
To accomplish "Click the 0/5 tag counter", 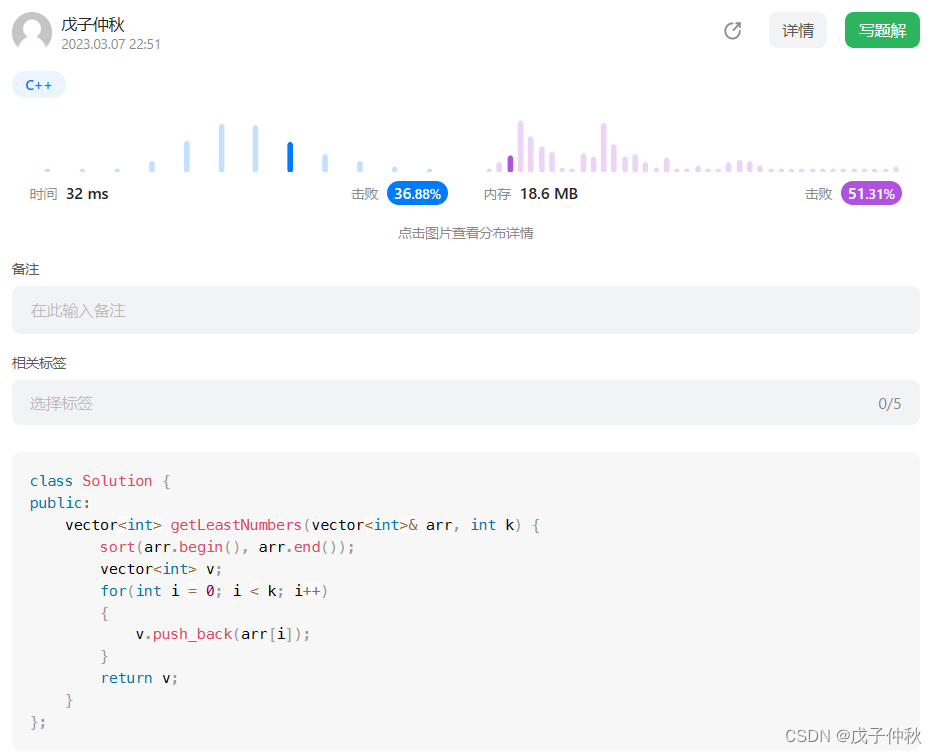I will 889,404.
